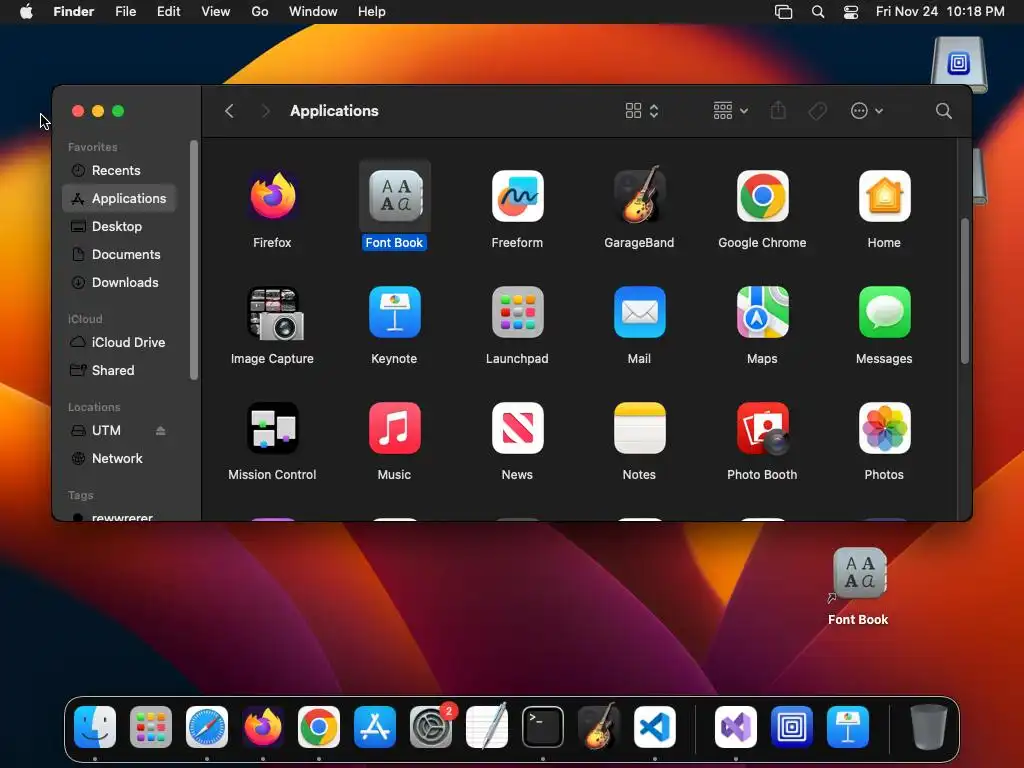Select the UTM location in sidebar
The height and width of the screenshot is (768, 1024).
click(106, 430)
